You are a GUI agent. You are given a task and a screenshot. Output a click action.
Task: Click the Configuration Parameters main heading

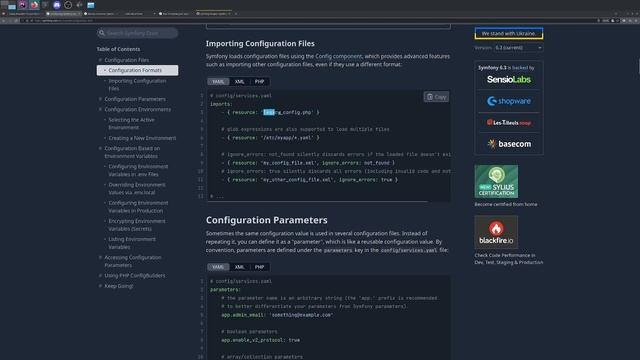(267, 220)
